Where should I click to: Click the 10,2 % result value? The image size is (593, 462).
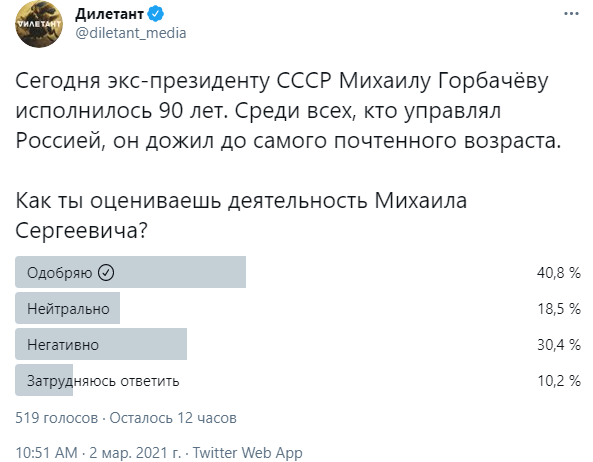coord(559,380)
